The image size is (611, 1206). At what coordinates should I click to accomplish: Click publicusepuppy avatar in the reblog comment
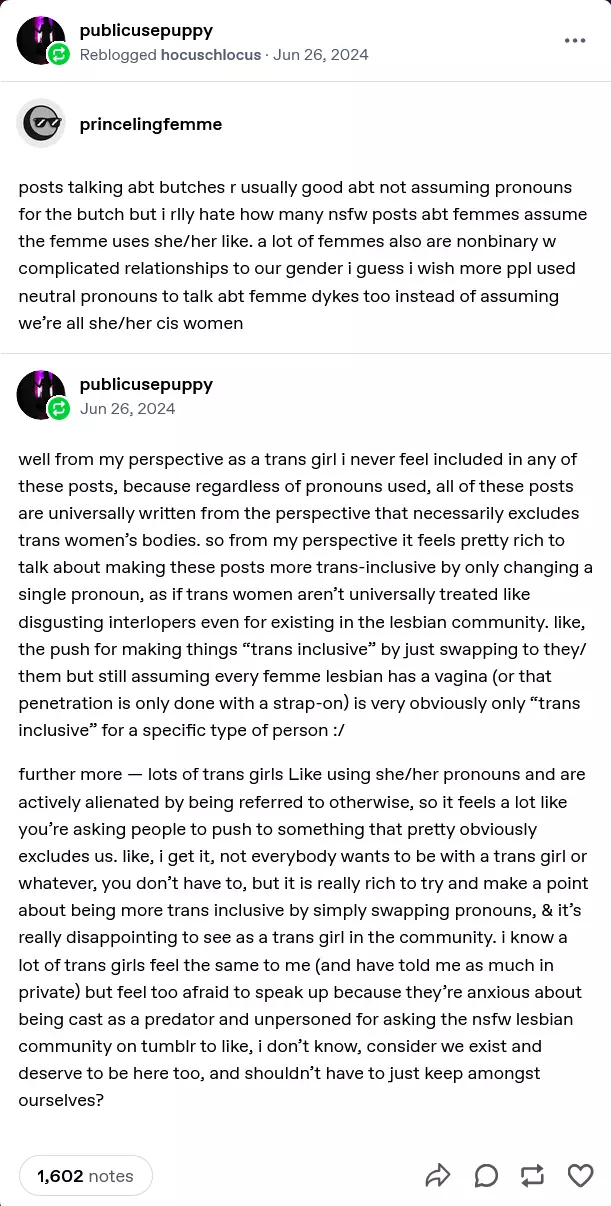click(x=40, y=394)
